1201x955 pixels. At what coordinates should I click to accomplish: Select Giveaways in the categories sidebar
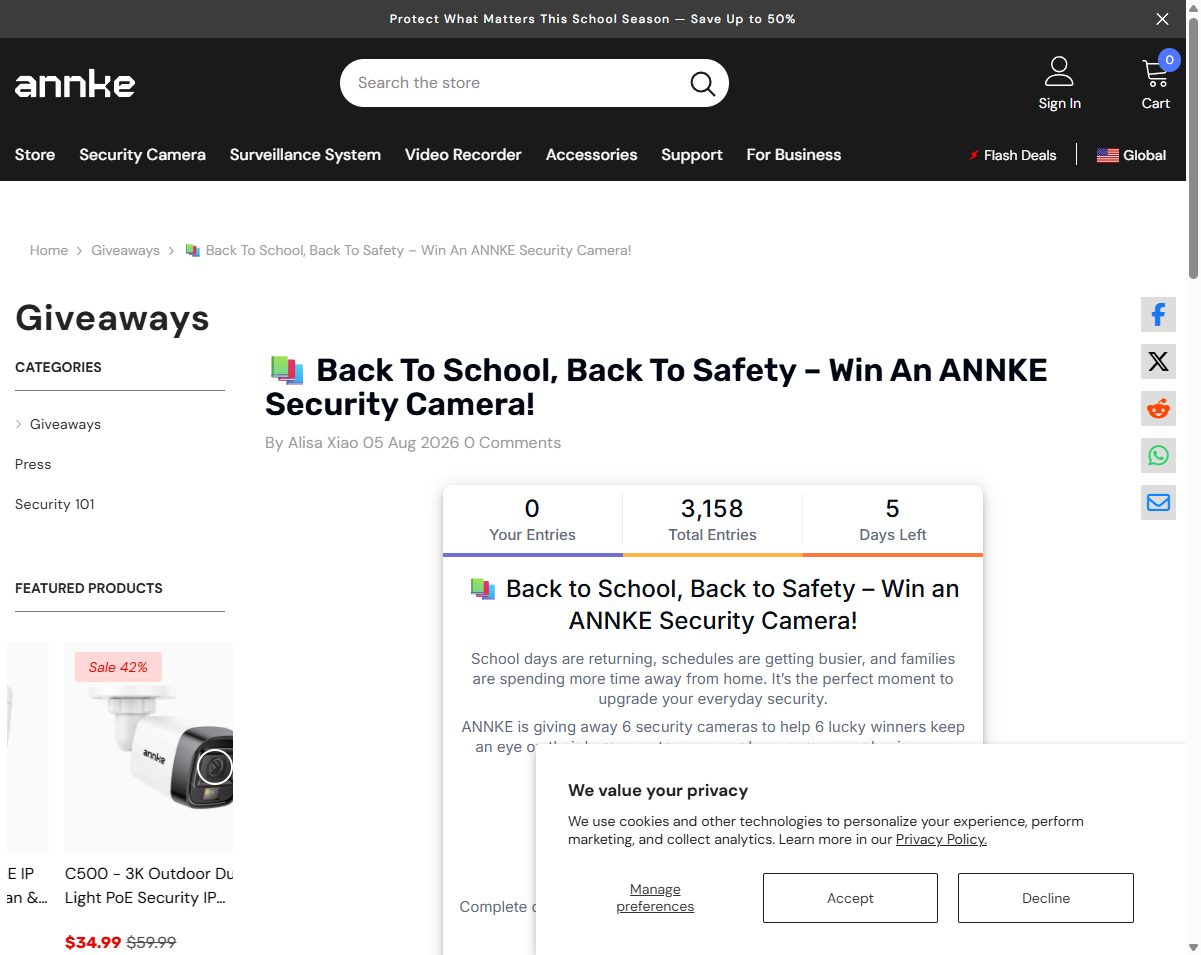click(65, 424)
